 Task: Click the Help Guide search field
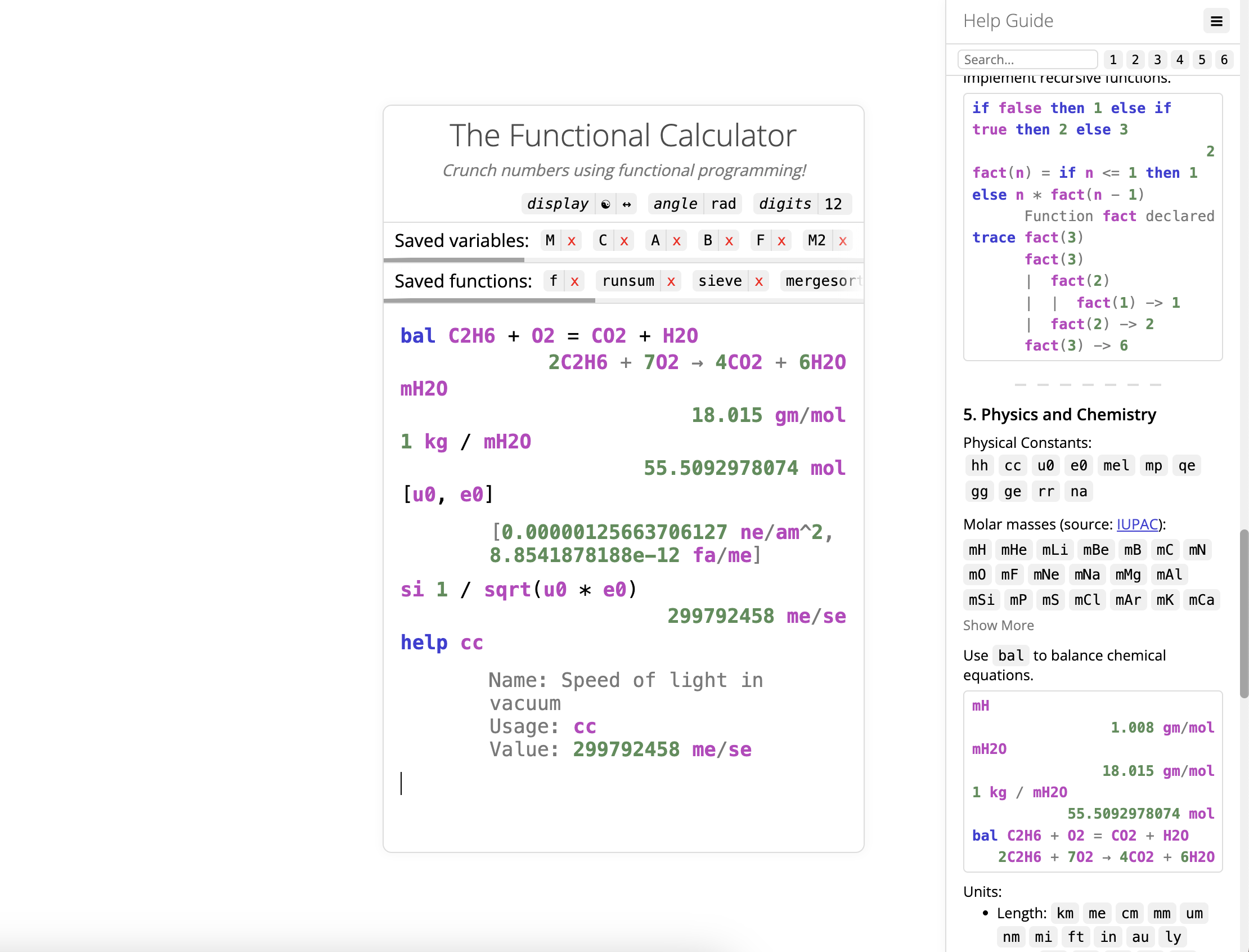pyautogui.click(x=1027, y=60)
